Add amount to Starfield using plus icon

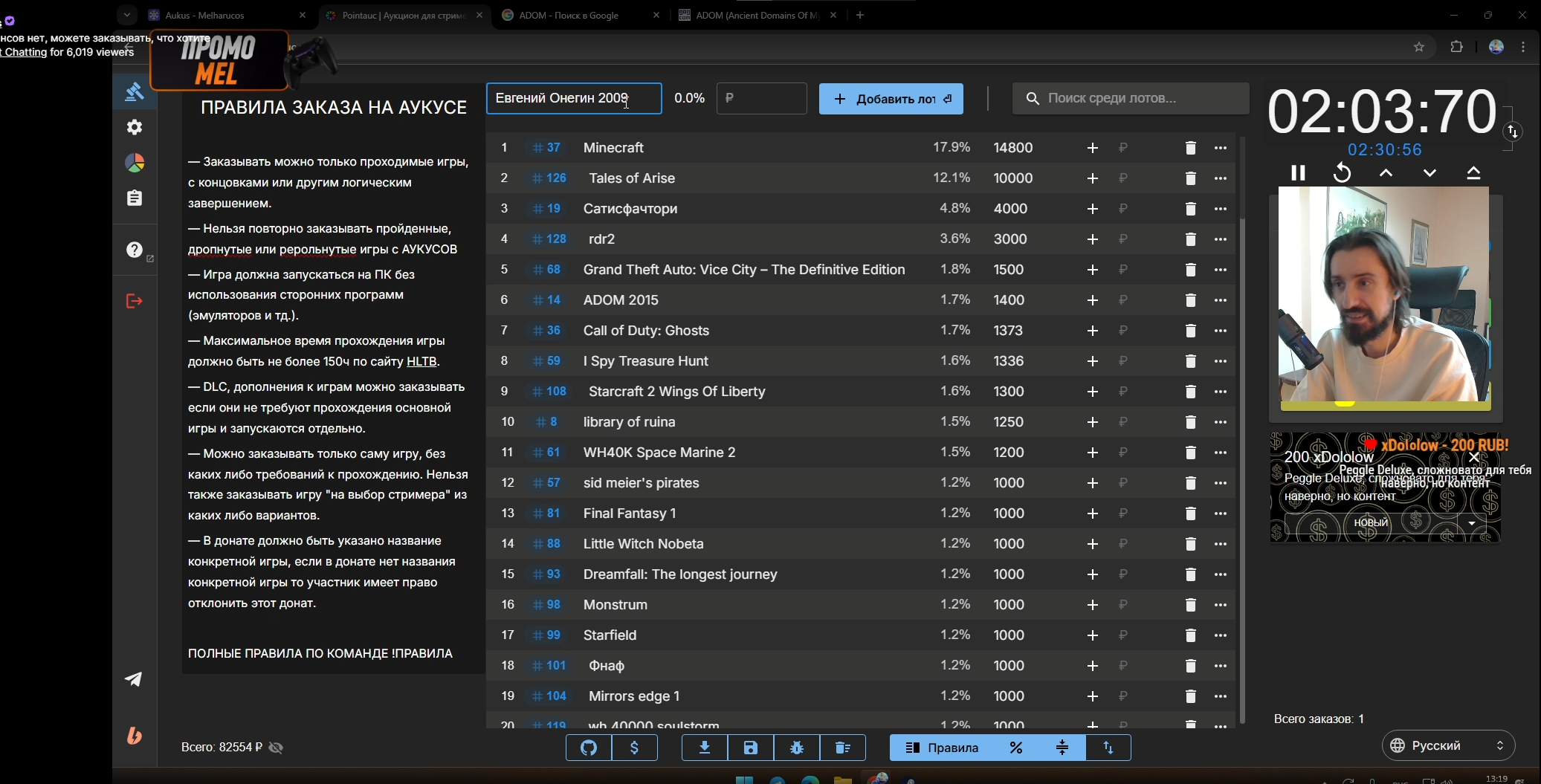click(1092, 635)
